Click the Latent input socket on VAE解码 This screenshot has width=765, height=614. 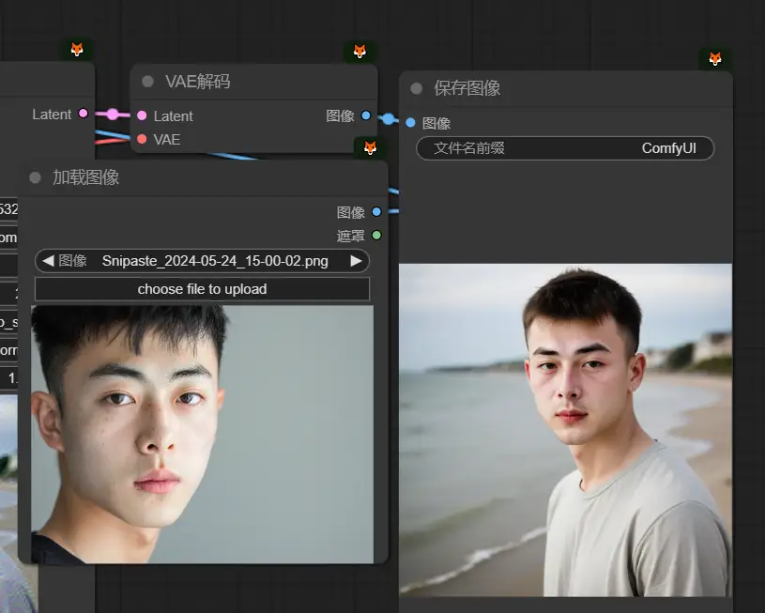[x=142, y=116]
